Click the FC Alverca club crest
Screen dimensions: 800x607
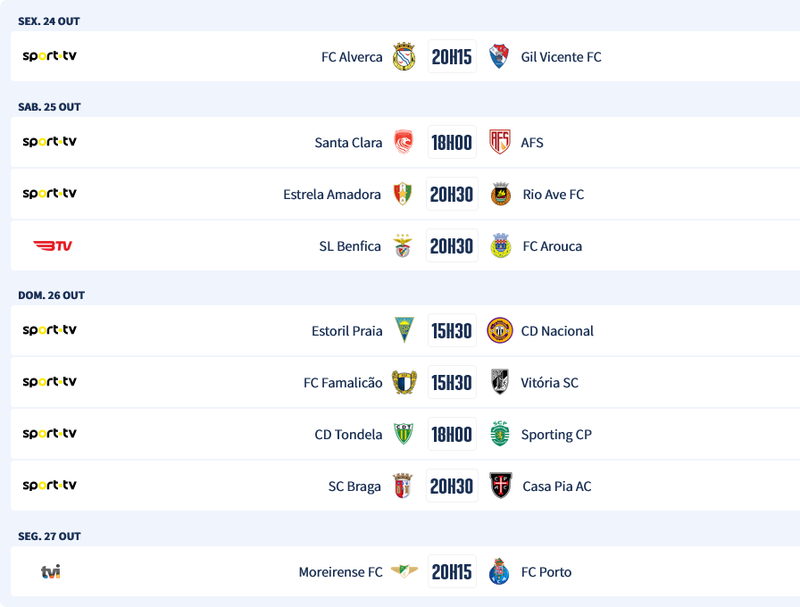[403, 56]
